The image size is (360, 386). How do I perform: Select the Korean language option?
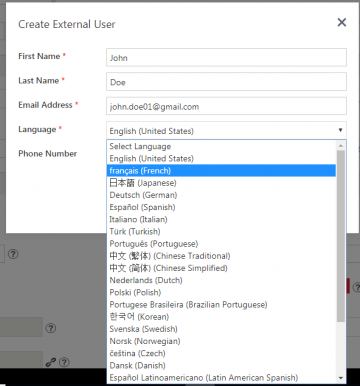click(221, 317)
